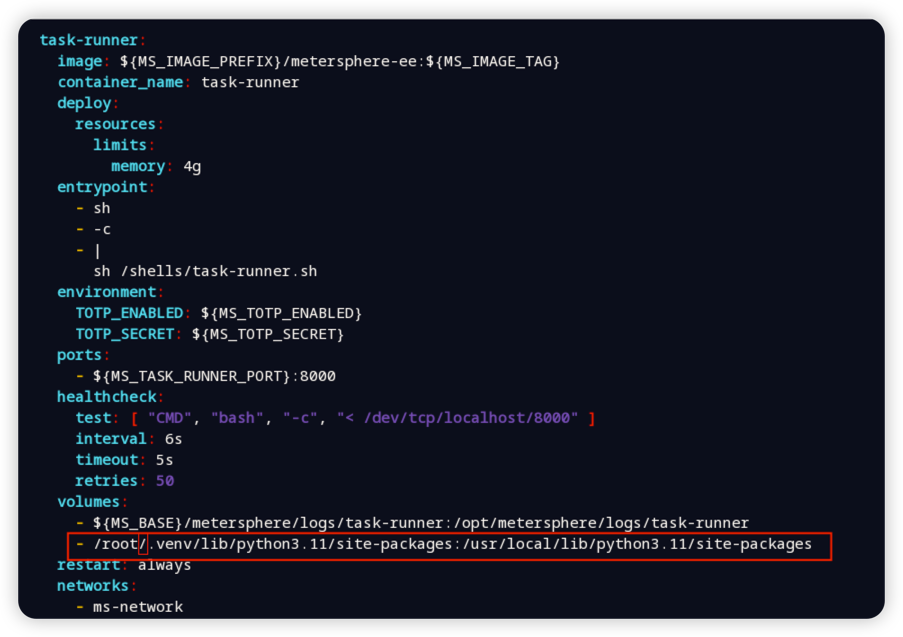This screenshot has width=903, height=637.
Task: Select the '4g' memory value
Action: pyautogui.click(x=192, y=166)
